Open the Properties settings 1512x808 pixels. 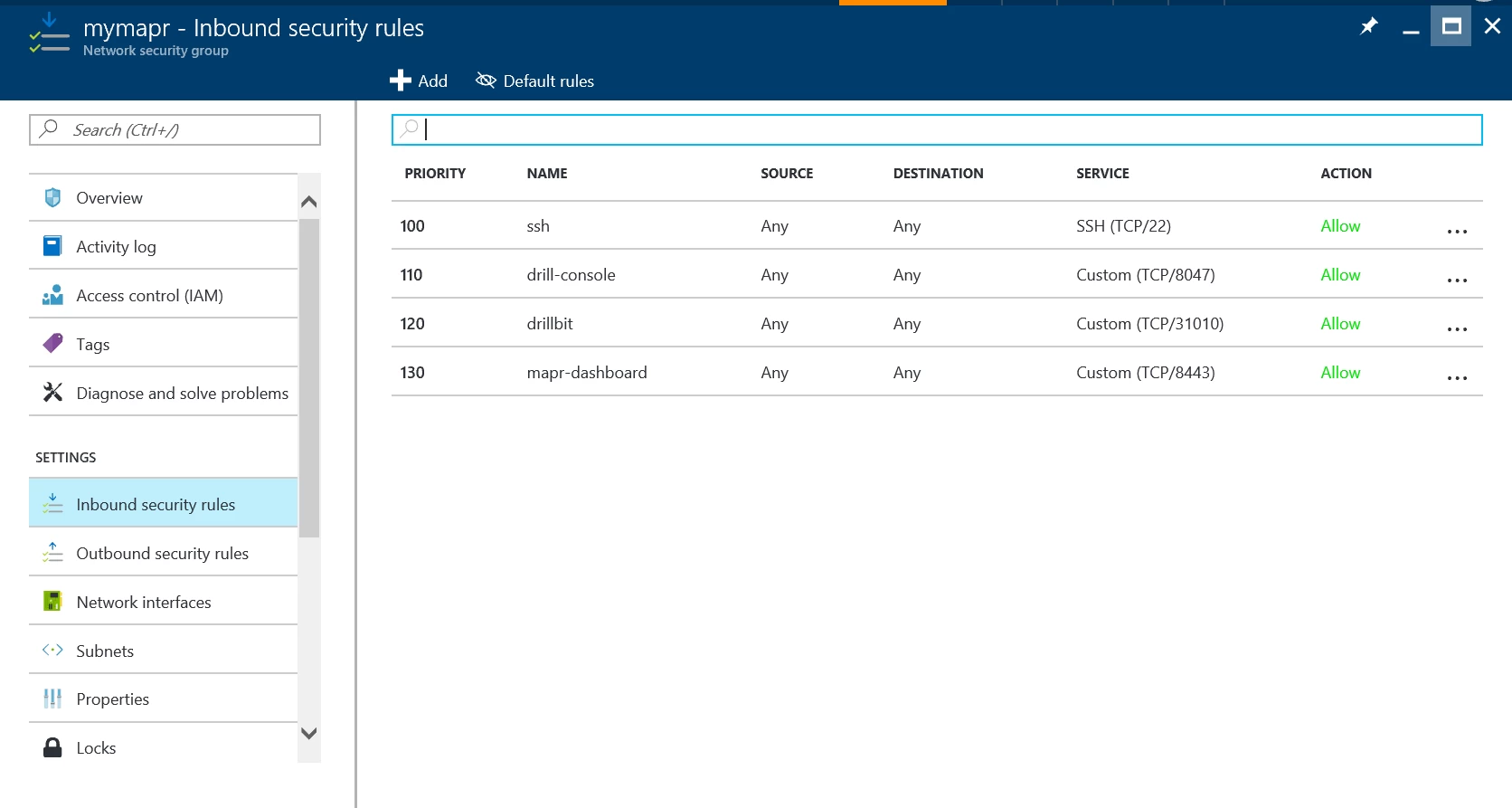coord(163,699)
